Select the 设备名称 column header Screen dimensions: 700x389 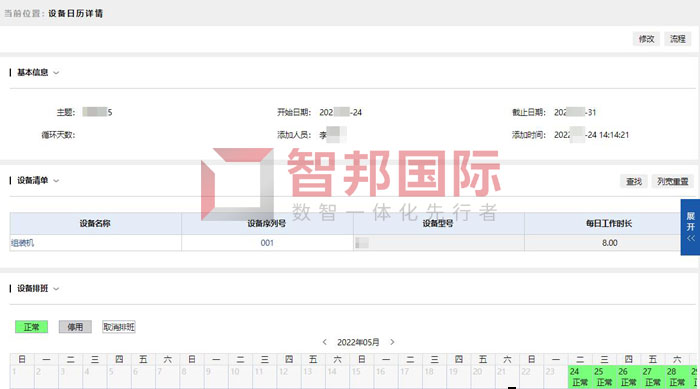[95, 223]
